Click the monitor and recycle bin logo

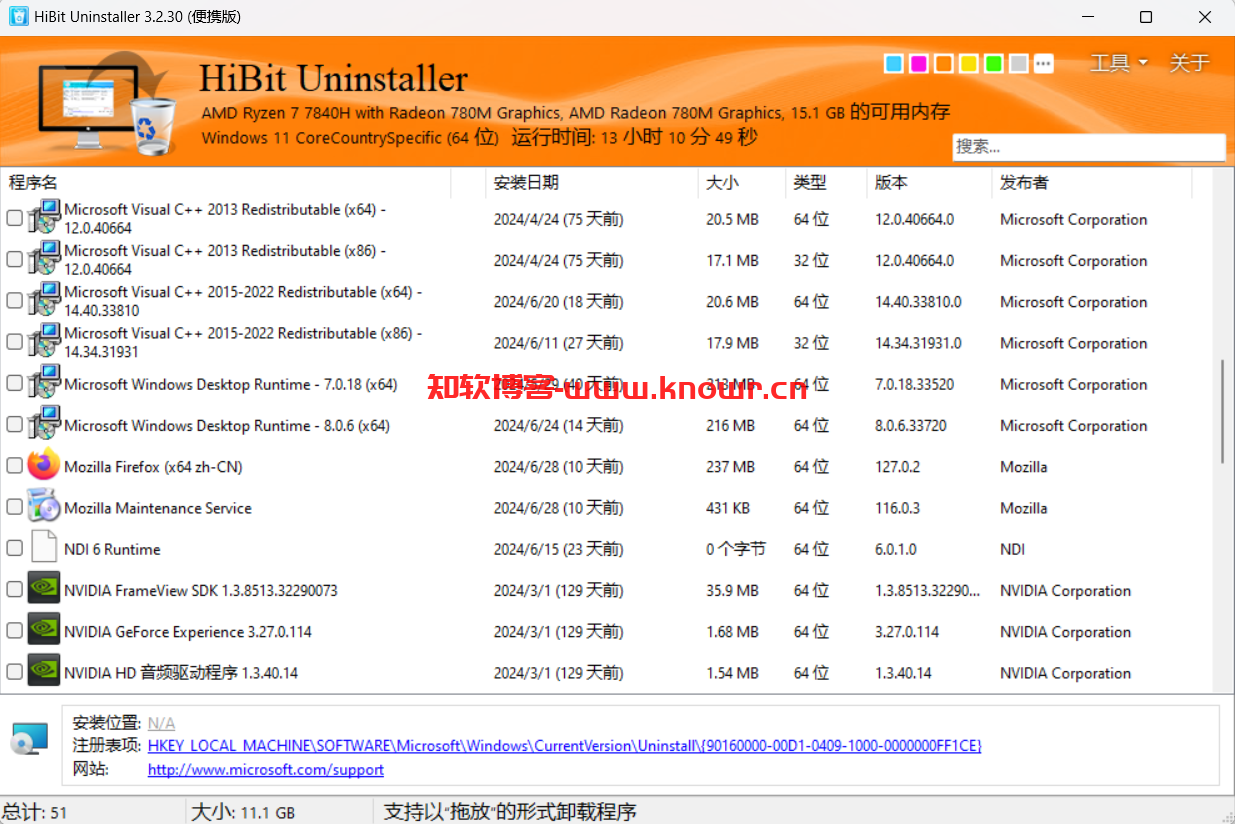click(106, 104)
